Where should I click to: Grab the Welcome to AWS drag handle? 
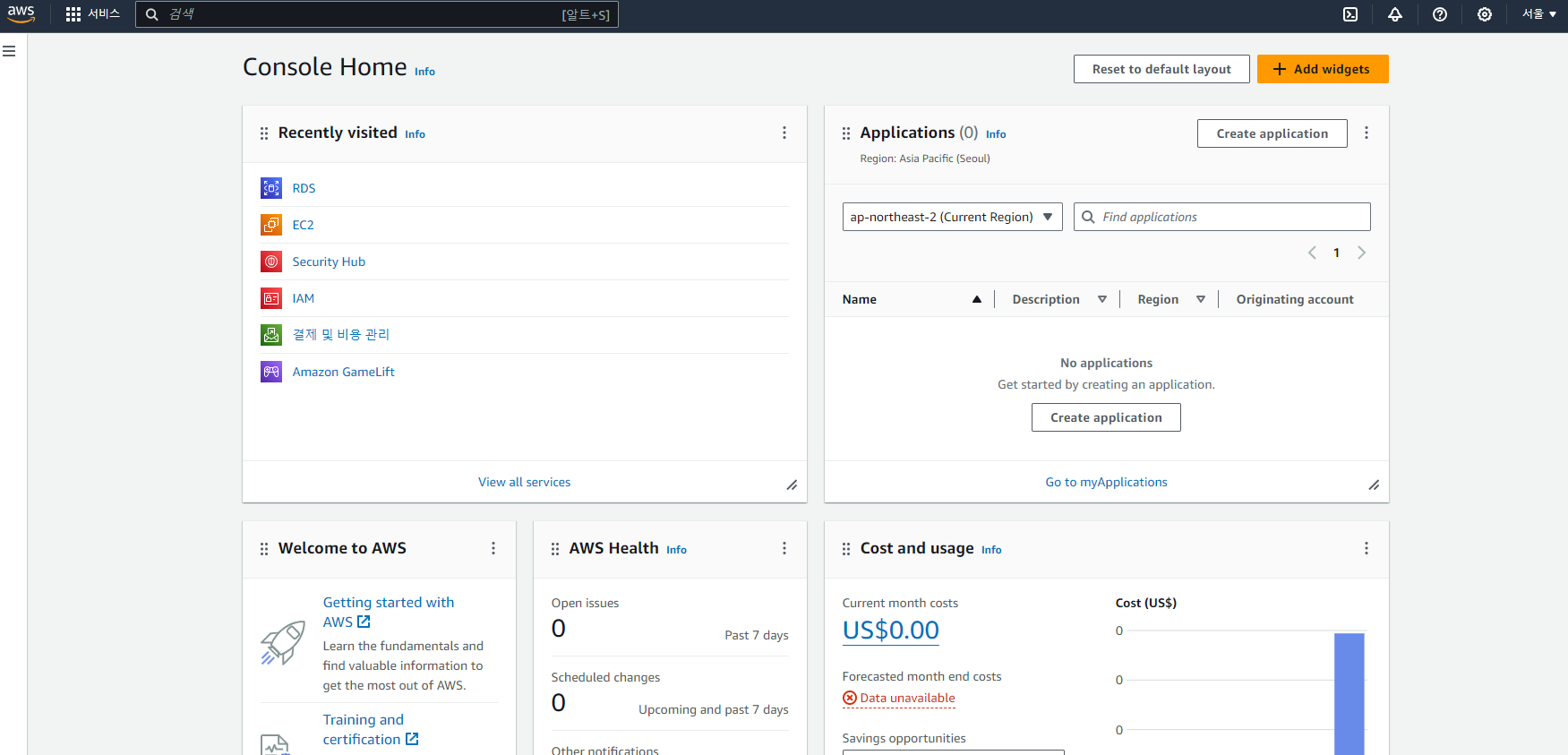coord(264,549)
